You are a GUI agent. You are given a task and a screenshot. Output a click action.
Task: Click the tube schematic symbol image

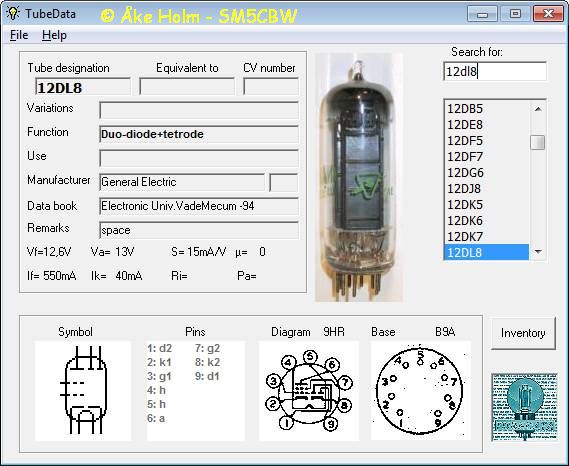pos(83,391)
